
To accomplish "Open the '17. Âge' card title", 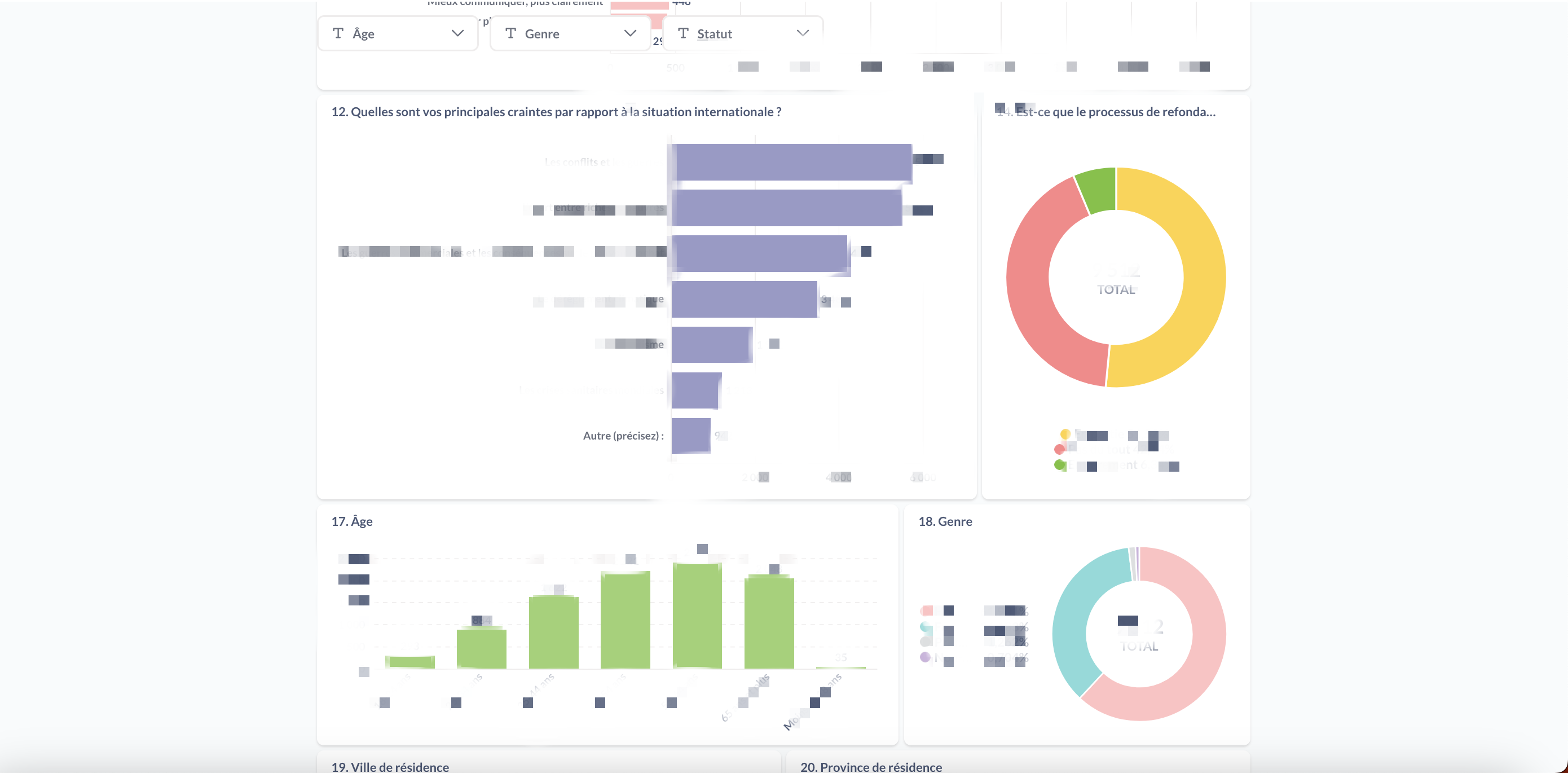I will click(x=352, y=521).
